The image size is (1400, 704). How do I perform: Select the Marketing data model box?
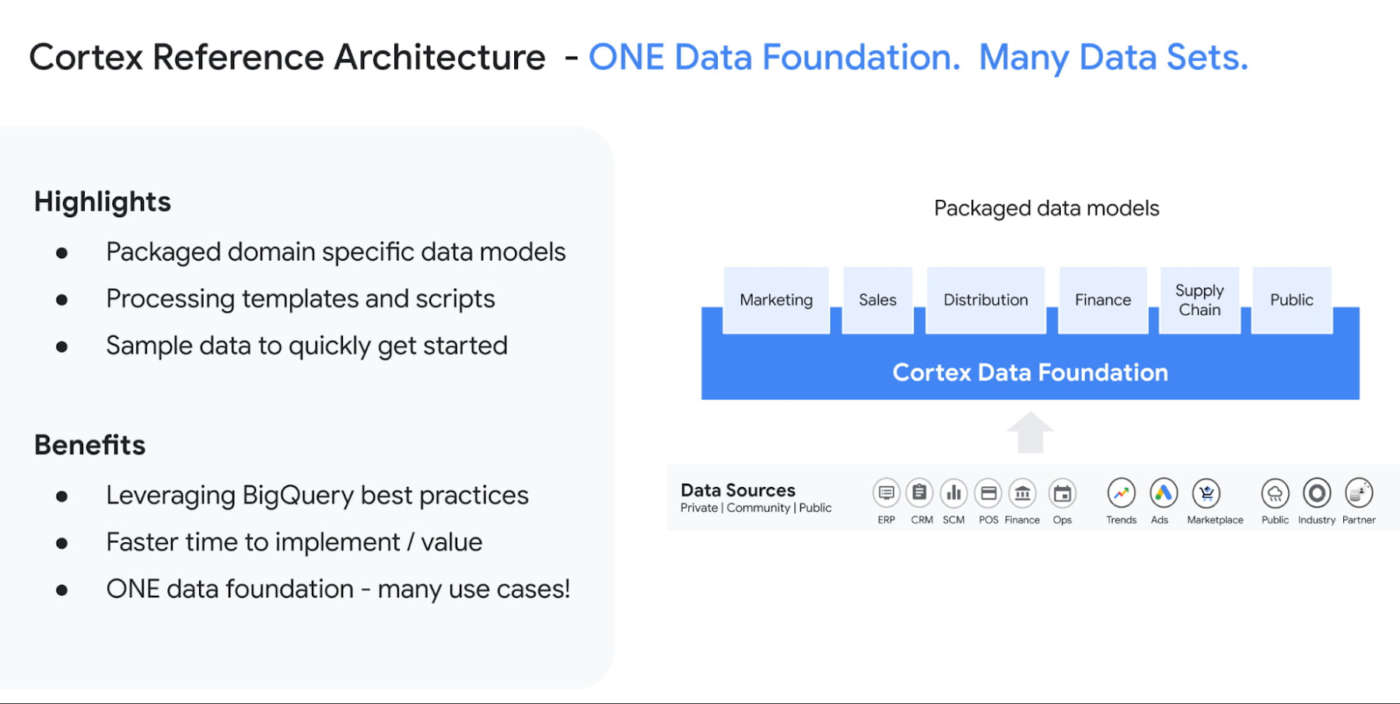pos(776,299)
